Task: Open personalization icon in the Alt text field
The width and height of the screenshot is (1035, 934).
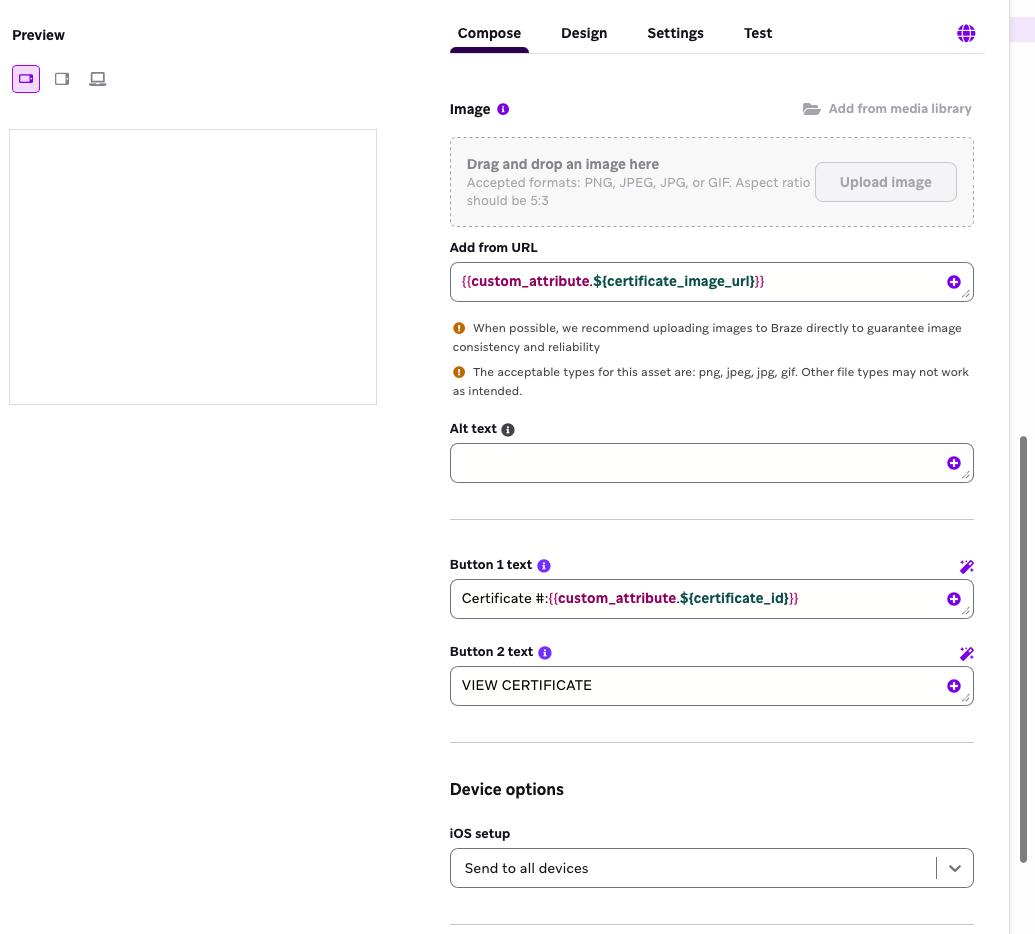Action: [954, 462]
